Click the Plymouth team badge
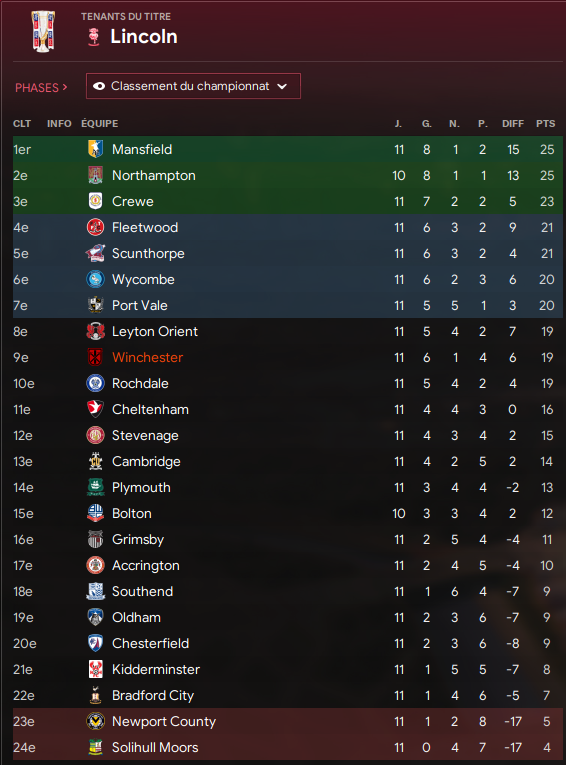 pos(95,487)
